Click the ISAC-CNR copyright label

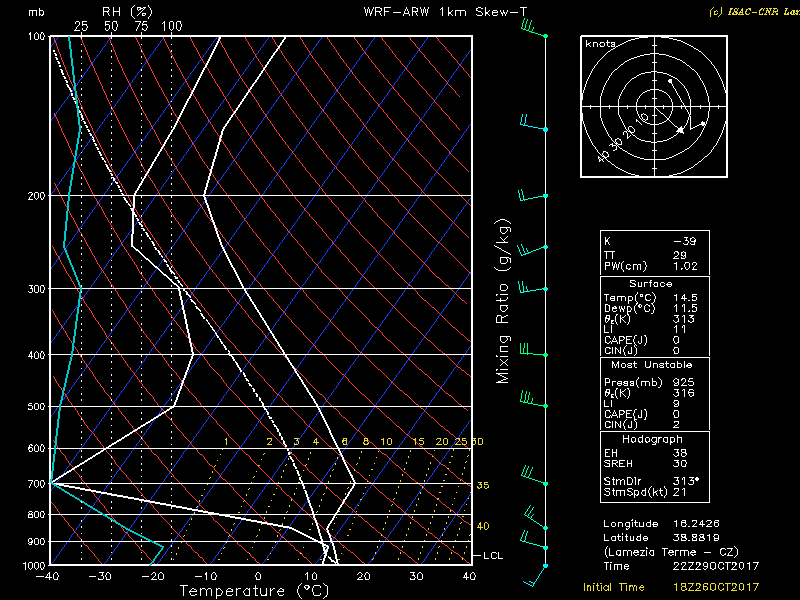(754, 12)
